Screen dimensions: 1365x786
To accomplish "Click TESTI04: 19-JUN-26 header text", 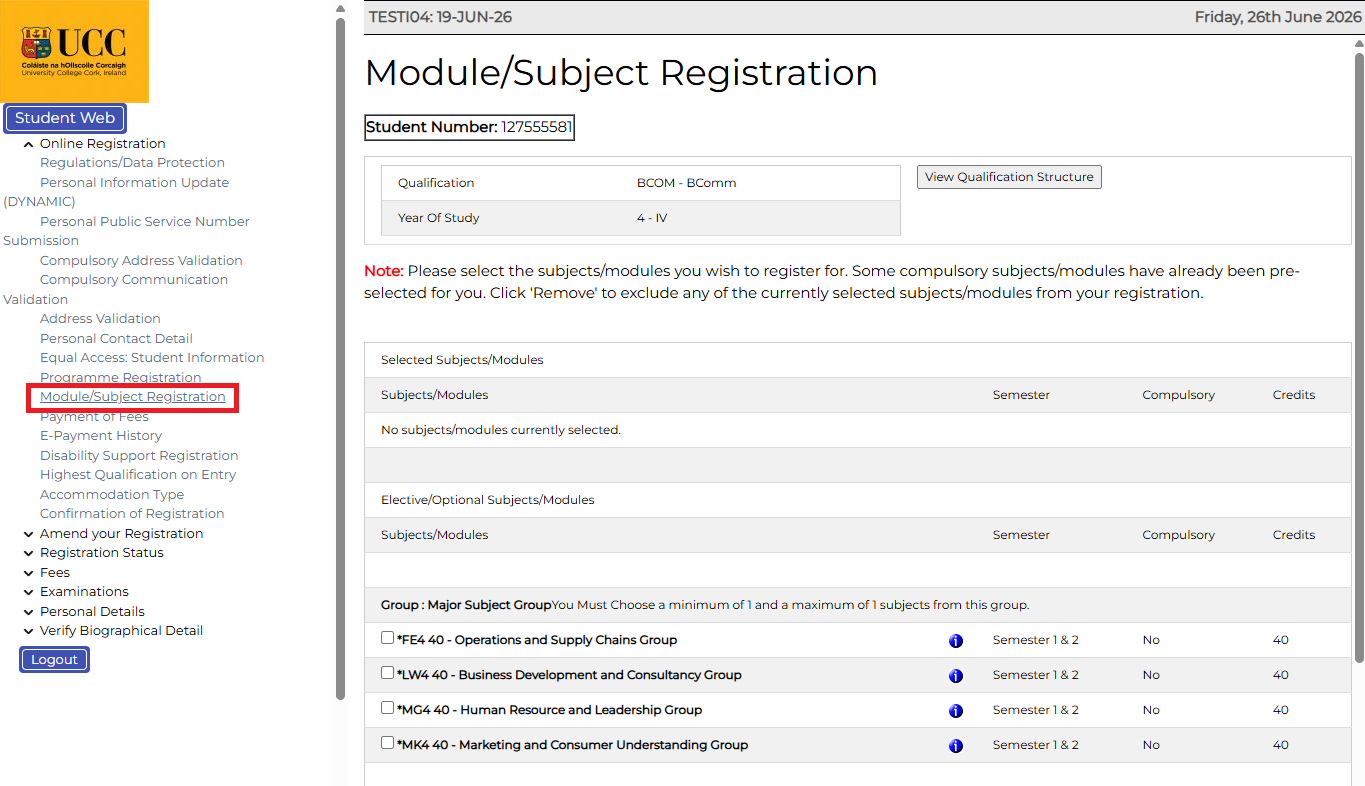I will coord(441,17).
